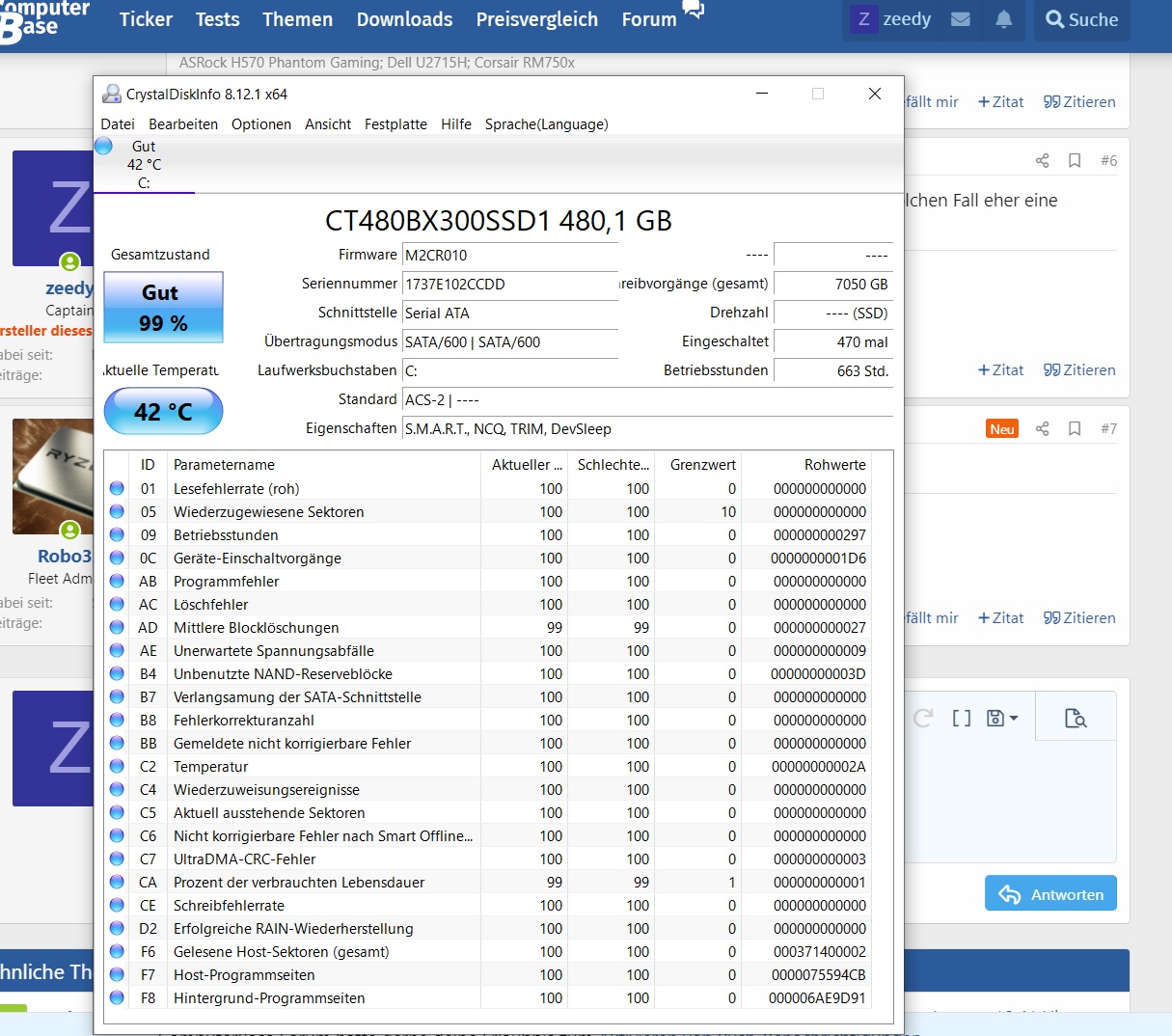Open the Bearbeiten menu
Viewport: 1172px width, 1036px height.
point(183,124)
